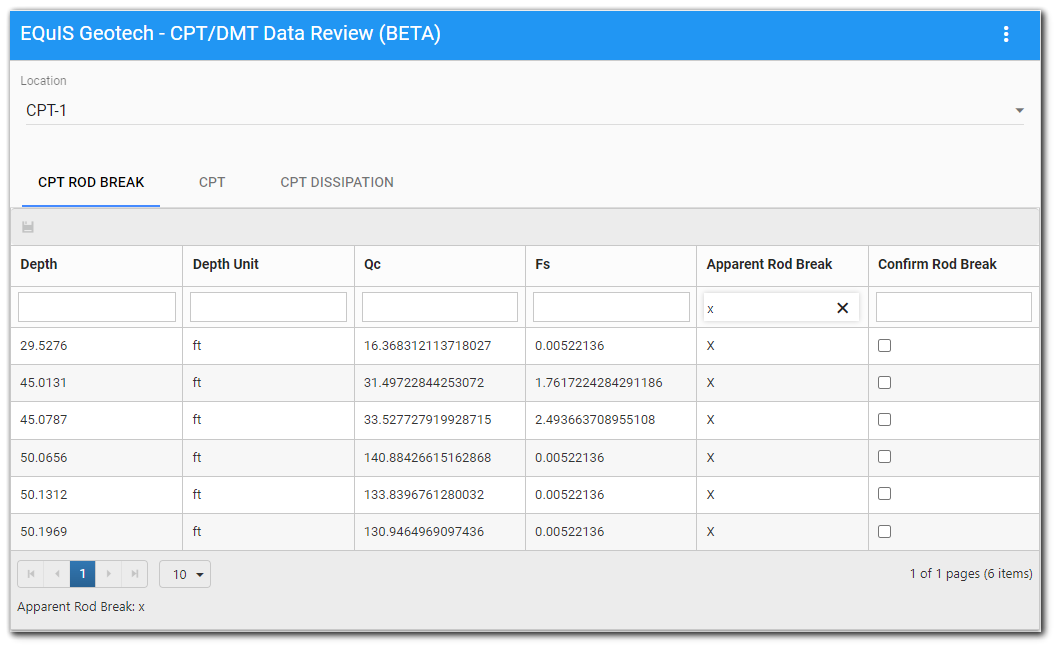This screenshot has height=650, width=1059.
Task: Click the next page arrow icon
Action: pos(108,573)
